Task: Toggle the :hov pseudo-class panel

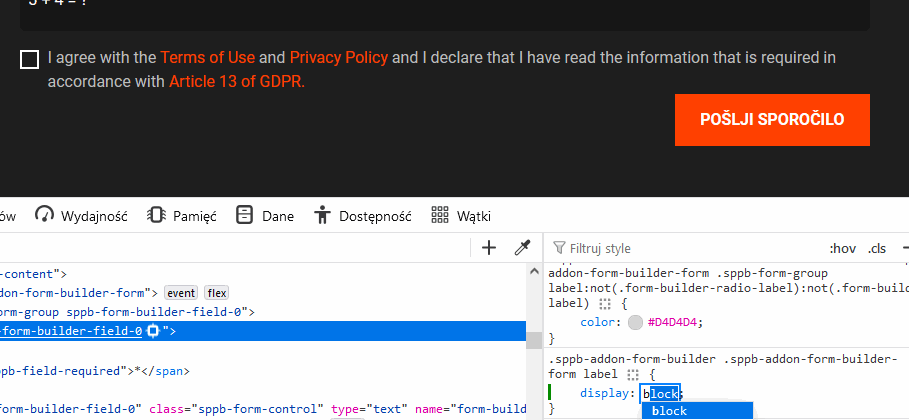Action: click(843, 248)
